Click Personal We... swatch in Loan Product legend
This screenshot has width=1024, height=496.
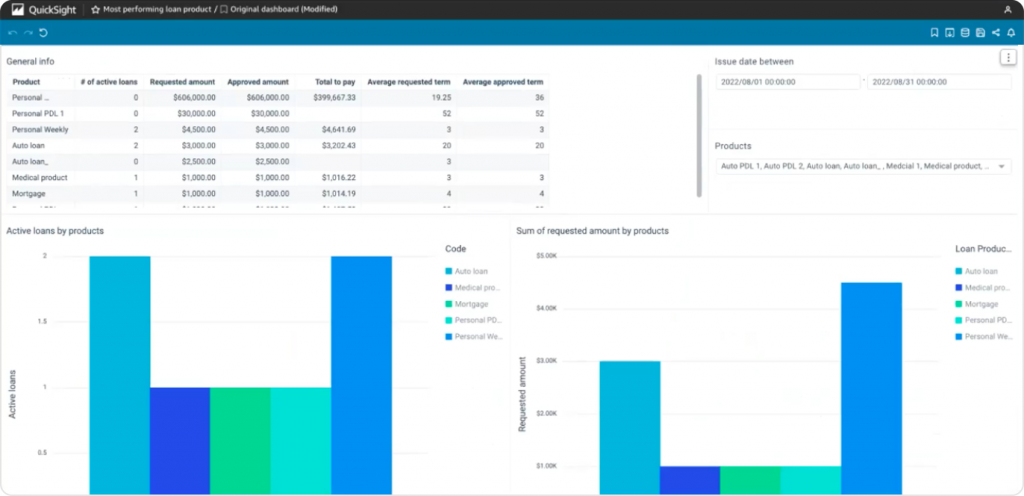[x=959, y=336]
